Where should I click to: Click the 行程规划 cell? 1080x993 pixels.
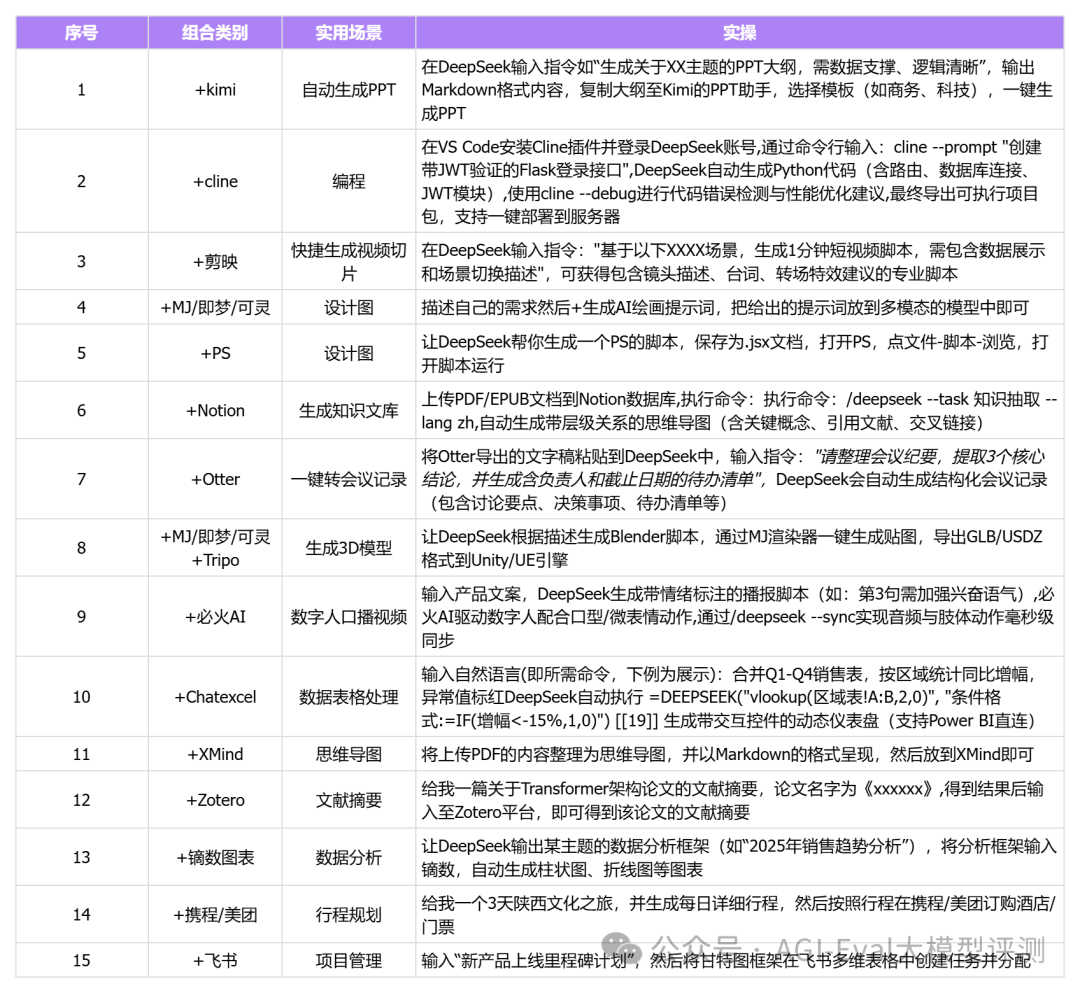pyautogui.click(x=349, y=914)
